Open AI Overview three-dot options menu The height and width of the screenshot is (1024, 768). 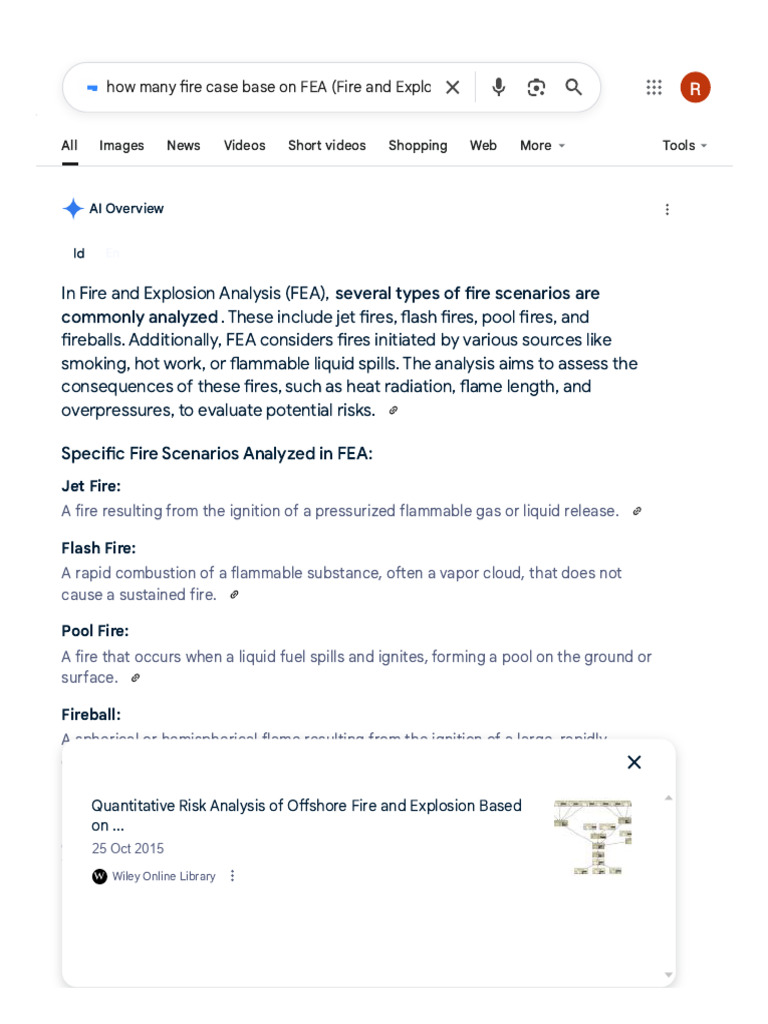[x=667, y=210]
